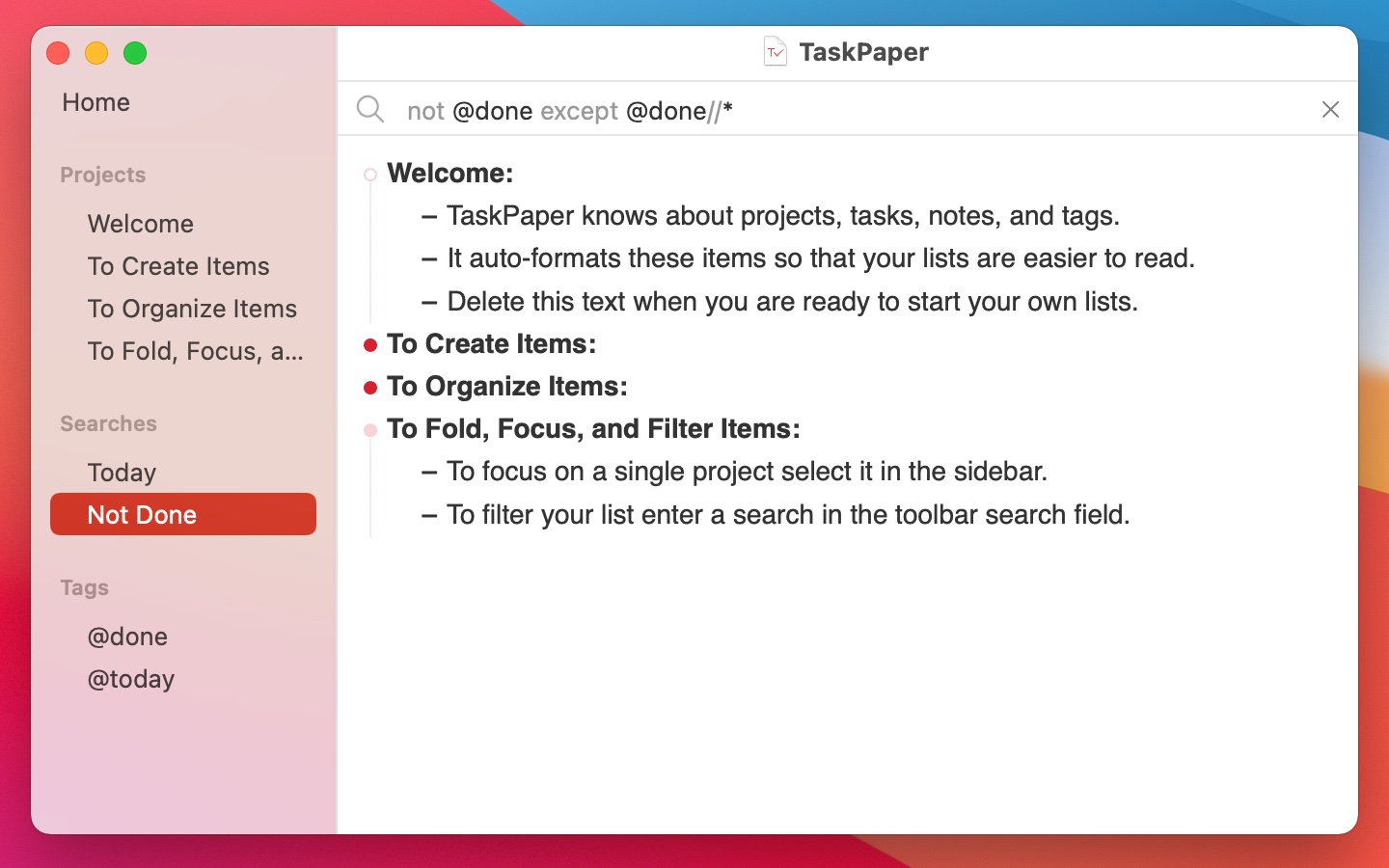Collapse To Fold, Focus, and Filter dot
Screen dimensions: 1389x868
point(370,430)
